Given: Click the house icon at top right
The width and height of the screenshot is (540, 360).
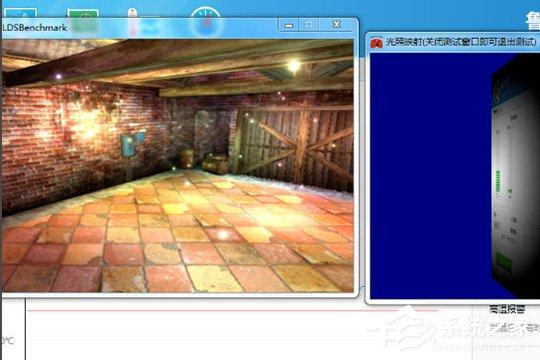Looking at the screenshot, I should point(533,21).
